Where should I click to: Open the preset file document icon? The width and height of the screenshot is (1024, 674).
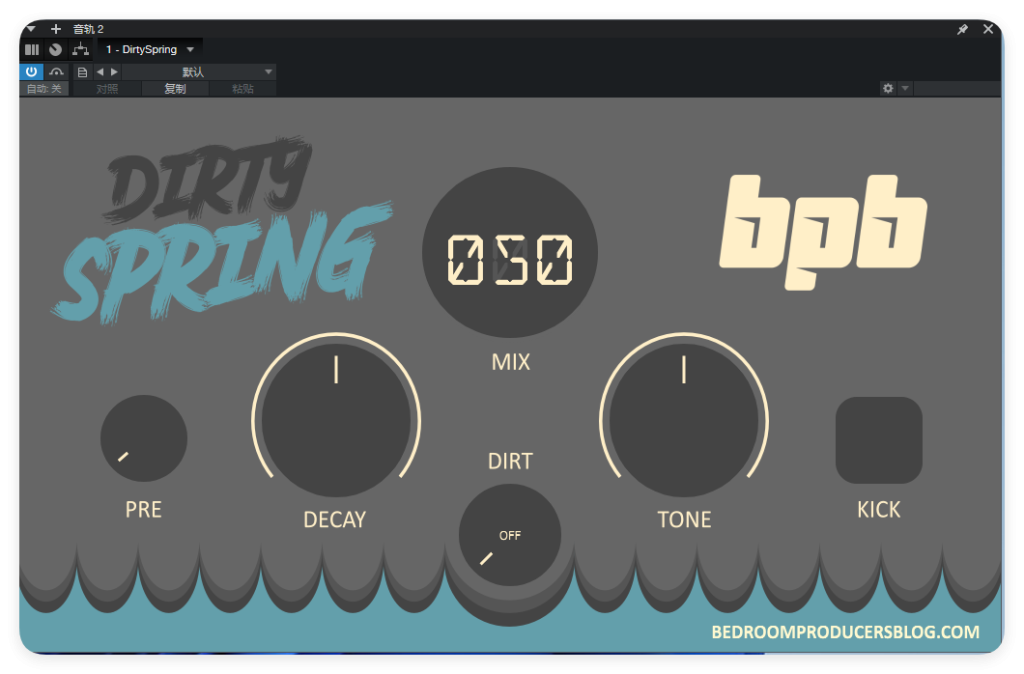[x=82, y=72]
